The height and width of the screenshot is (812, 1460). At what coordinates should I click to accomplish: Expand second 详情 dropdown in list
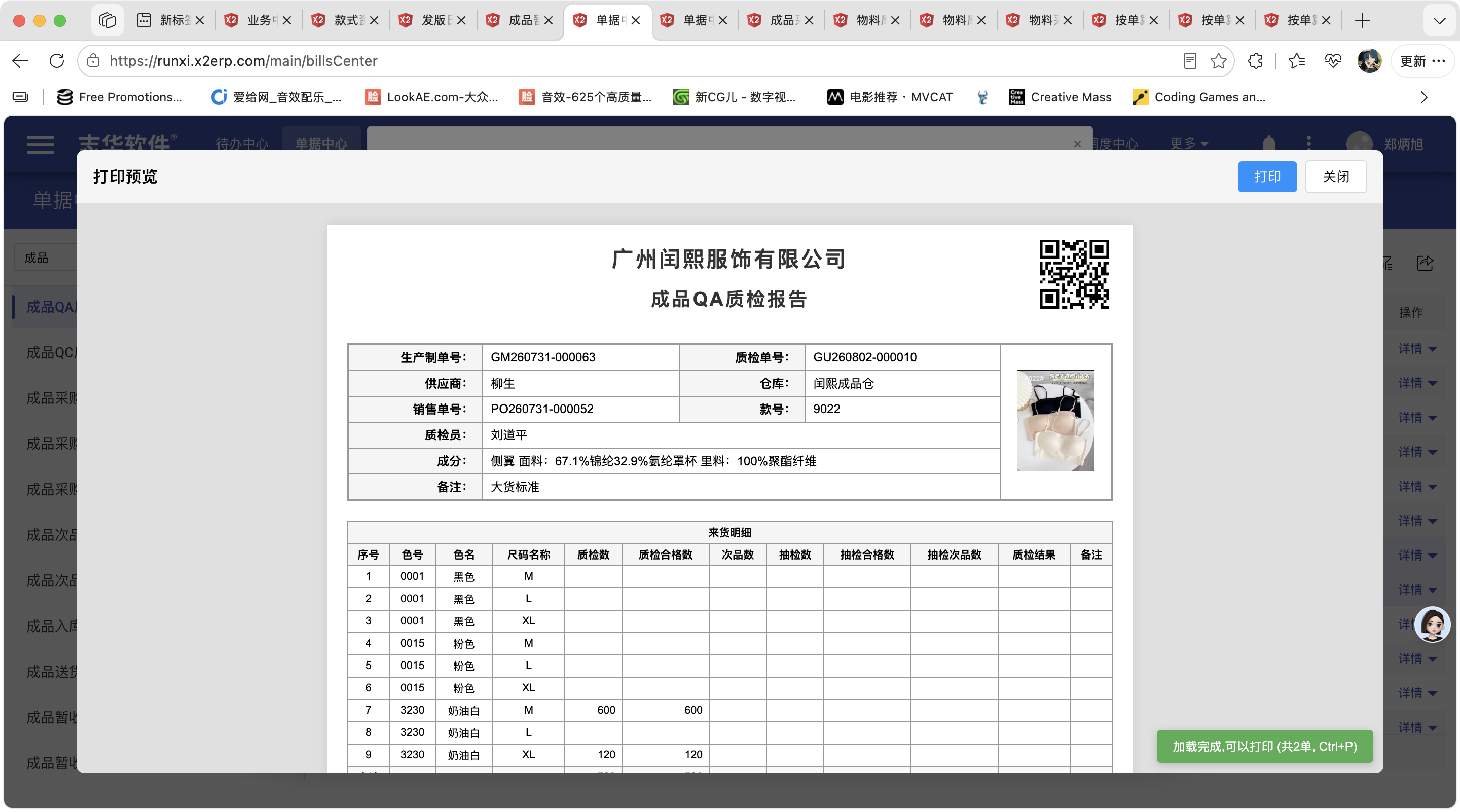pos(1417,383)
